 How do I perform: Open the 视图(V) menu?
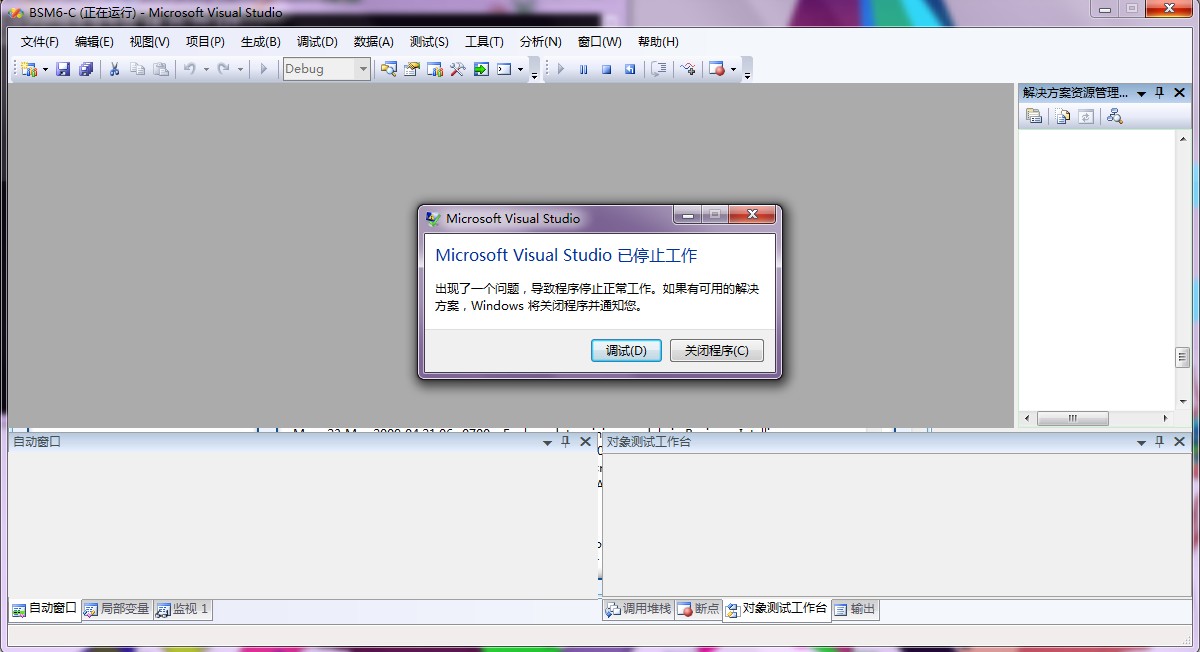coord(150,41)
